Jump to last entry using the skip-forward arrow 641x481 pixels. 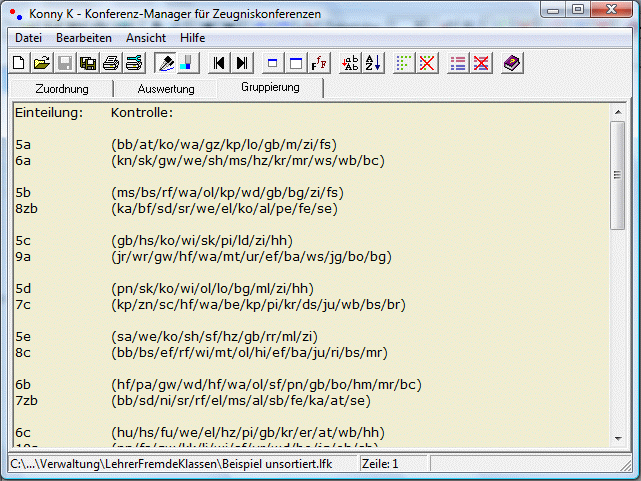tap(241, 63)
